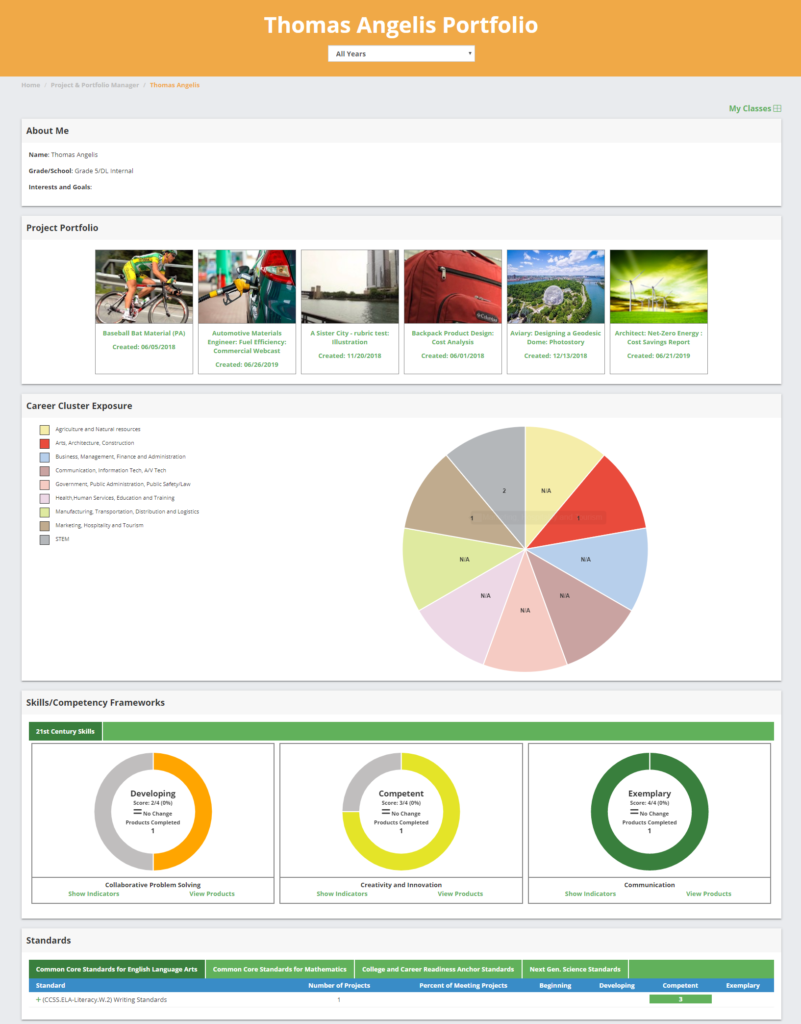Screen dimensions: 801x1024
Task: Click the gray STEM legend color swatch
Action: point(45,540)
